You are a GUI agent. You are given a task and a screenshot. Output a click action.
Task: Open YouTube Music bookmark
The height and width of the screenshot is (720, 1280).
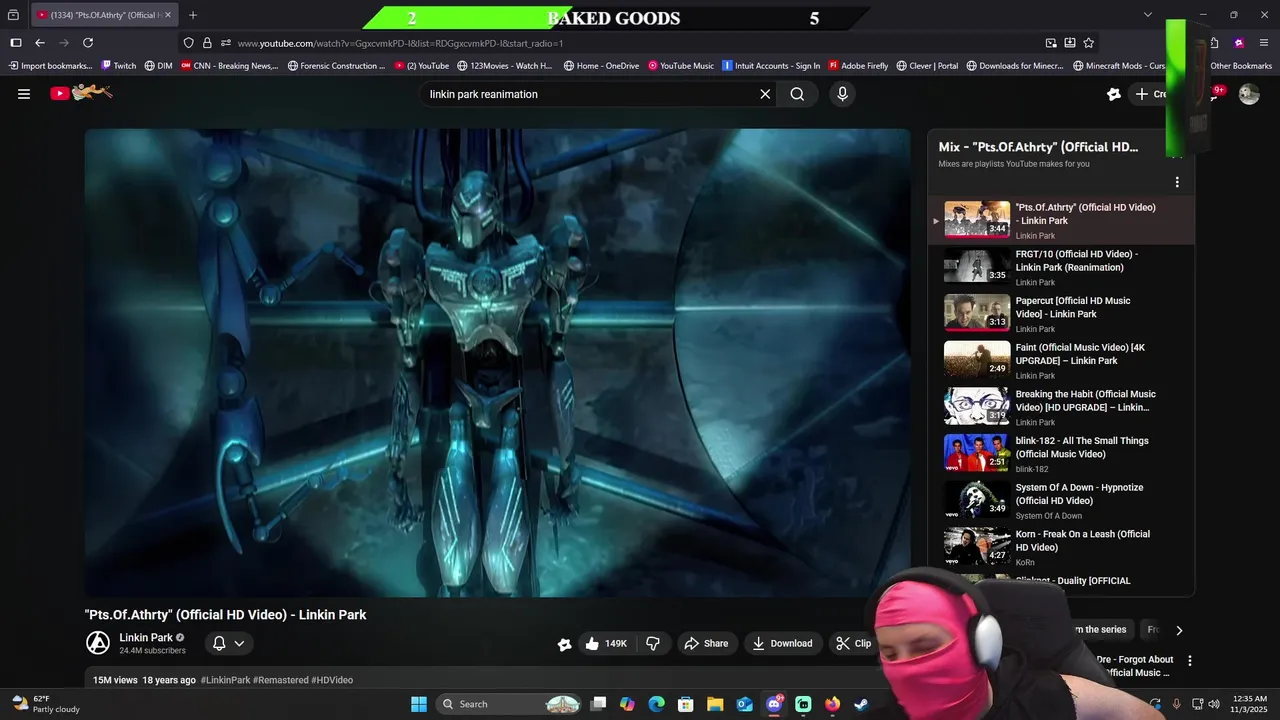(x=681, y=66)
